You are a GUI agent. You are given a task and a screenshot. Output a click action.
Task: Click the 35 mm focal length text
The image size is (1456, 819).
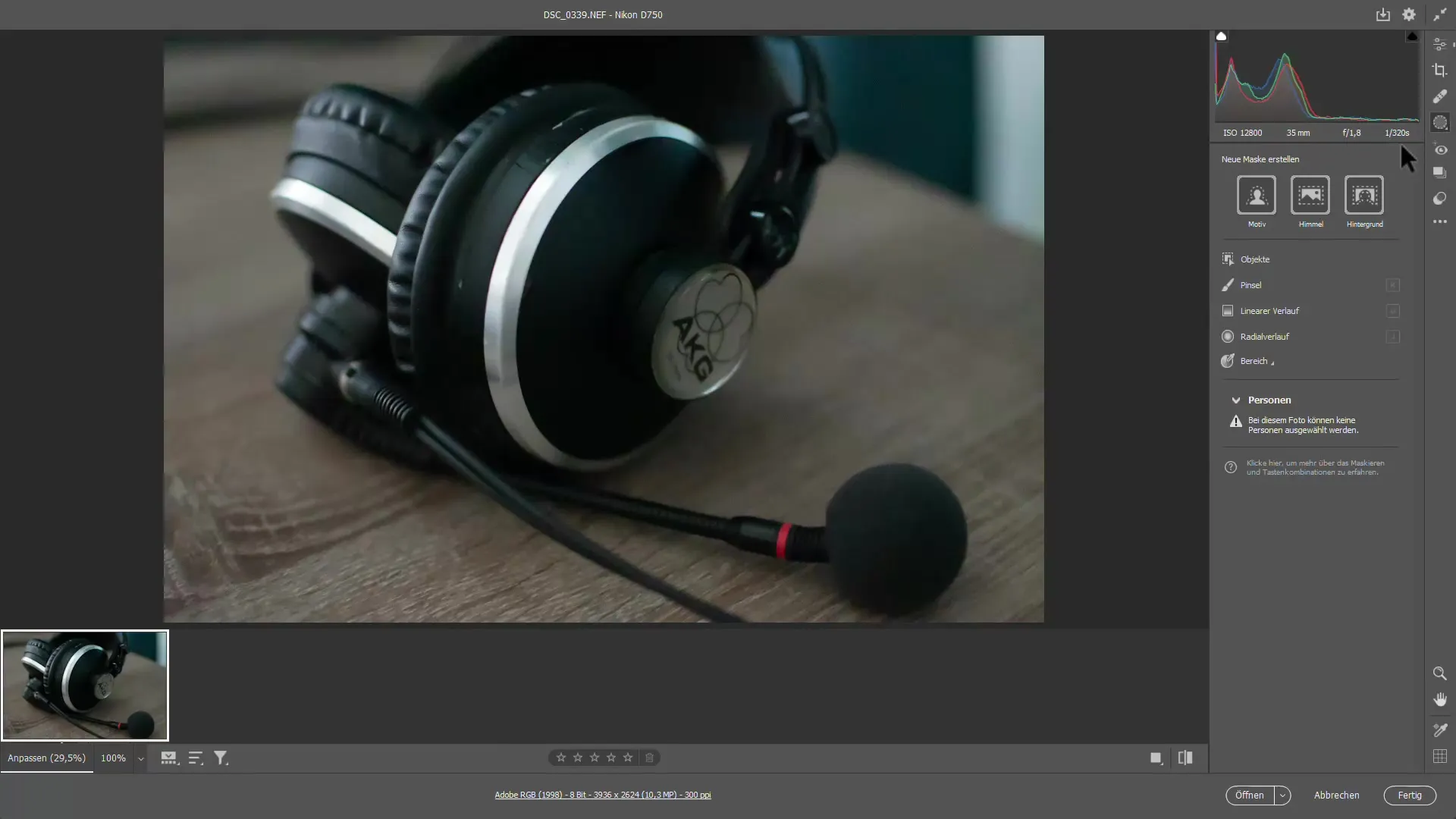[1298, 133]
